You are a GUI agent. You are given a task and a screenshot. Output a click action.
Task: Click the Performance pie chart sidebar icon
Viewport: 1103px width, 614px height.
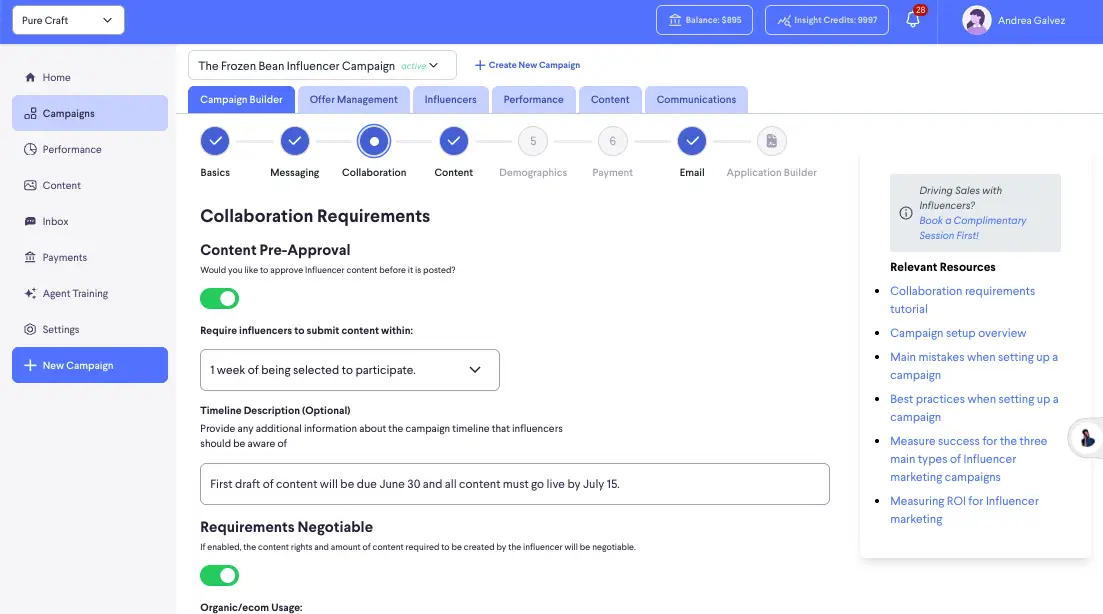pyautogui.click(x=30, y=149)
